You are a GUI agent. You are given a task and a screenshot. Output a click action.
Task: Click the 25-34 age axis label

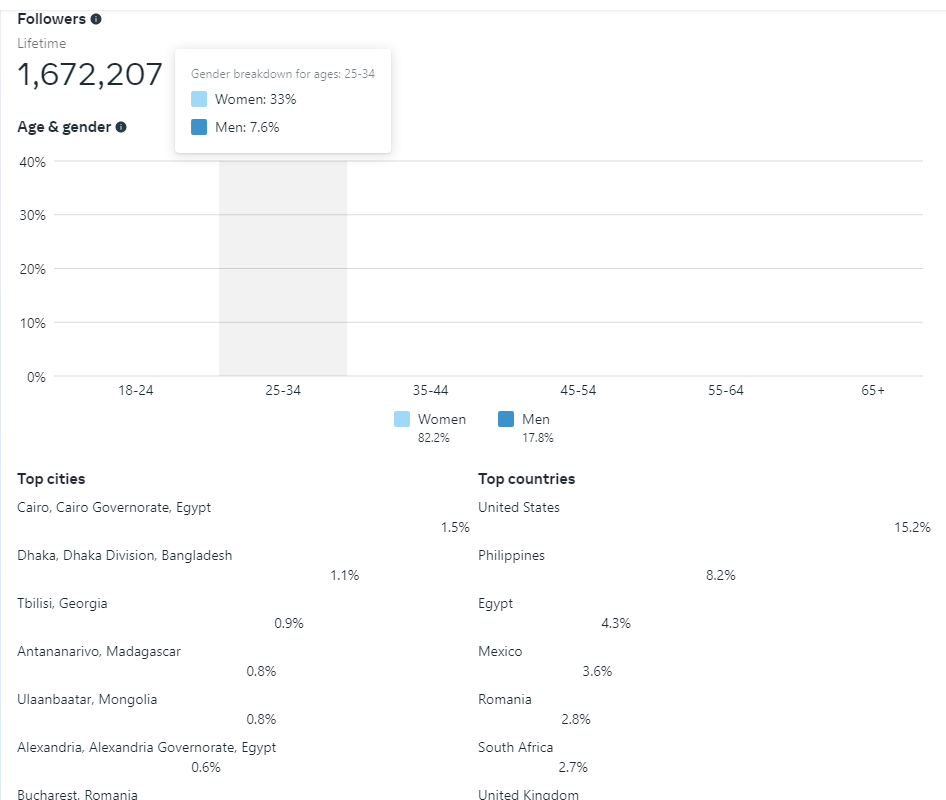[x=283, y=390]
